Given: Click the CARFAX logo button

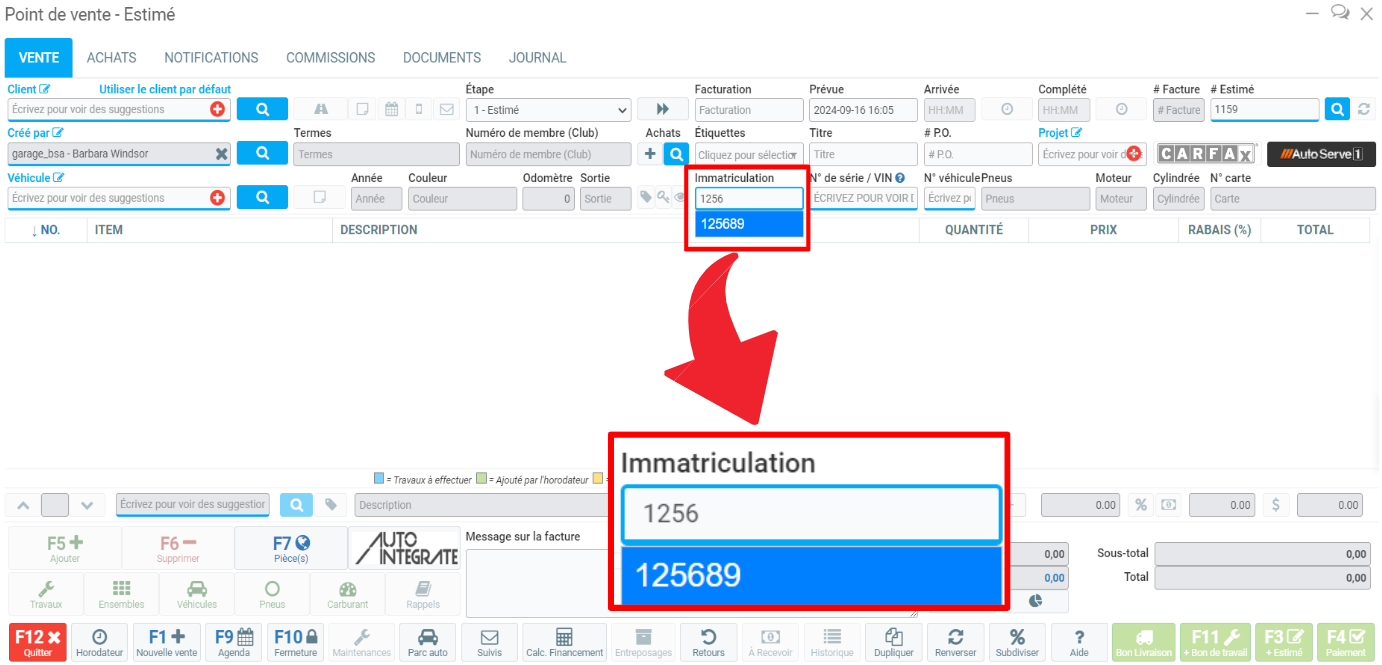Looking at the screenshot, I should click(x=1206, y=154).
